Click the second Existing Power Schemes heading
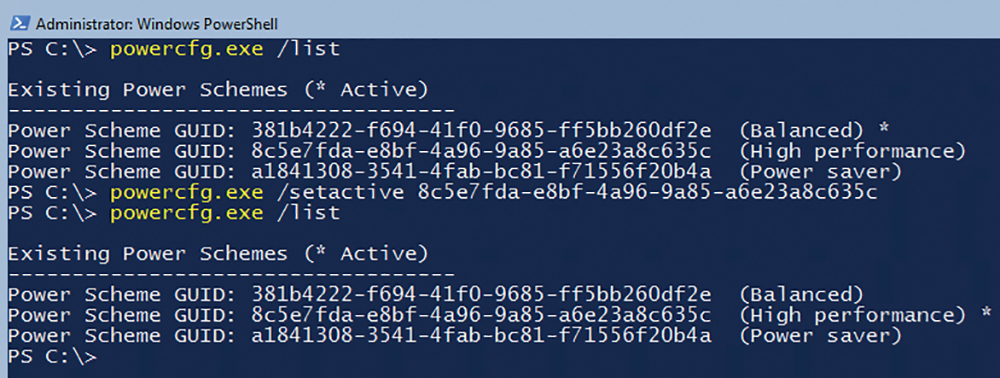Viewport: 1000px width, 378px height. pyautogui.click(x=218, y=254)
